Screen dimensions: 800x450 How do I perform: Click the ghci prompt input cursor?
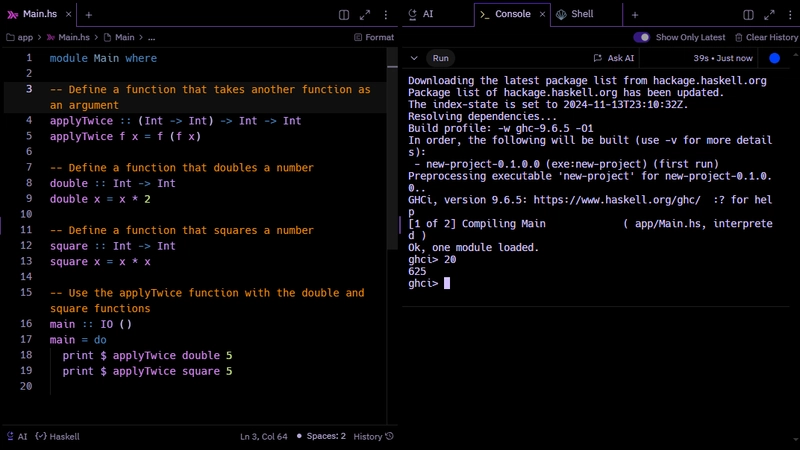447,283
